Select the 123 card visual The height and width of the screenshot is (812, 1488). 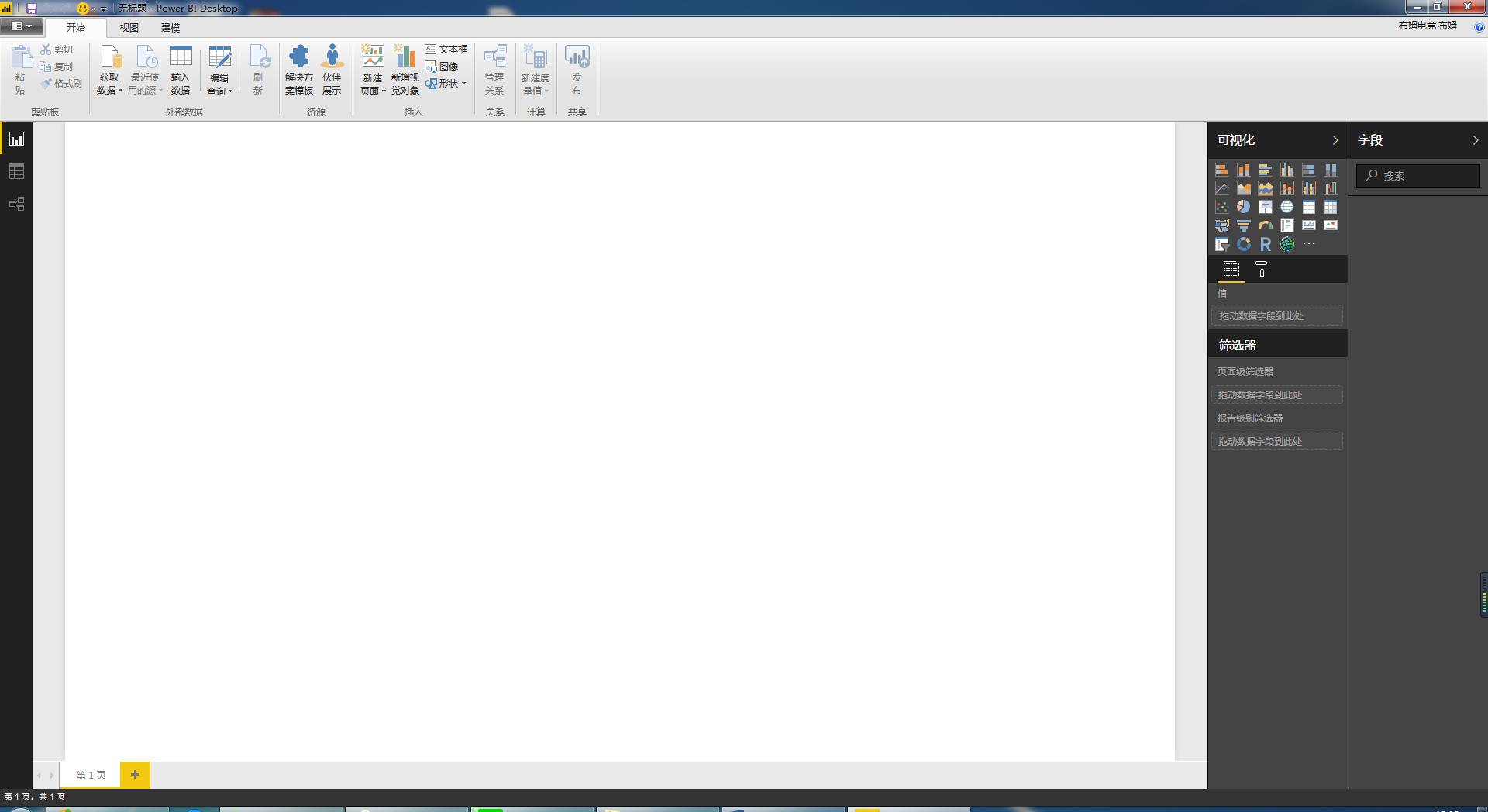1308,225
